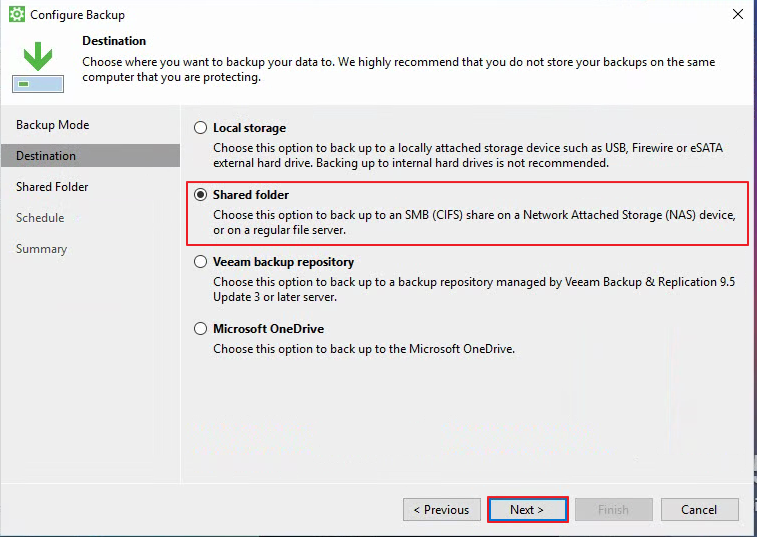The image size is (757, 537).
Task: Cancel the backup configuration
Action: point(700,509)
